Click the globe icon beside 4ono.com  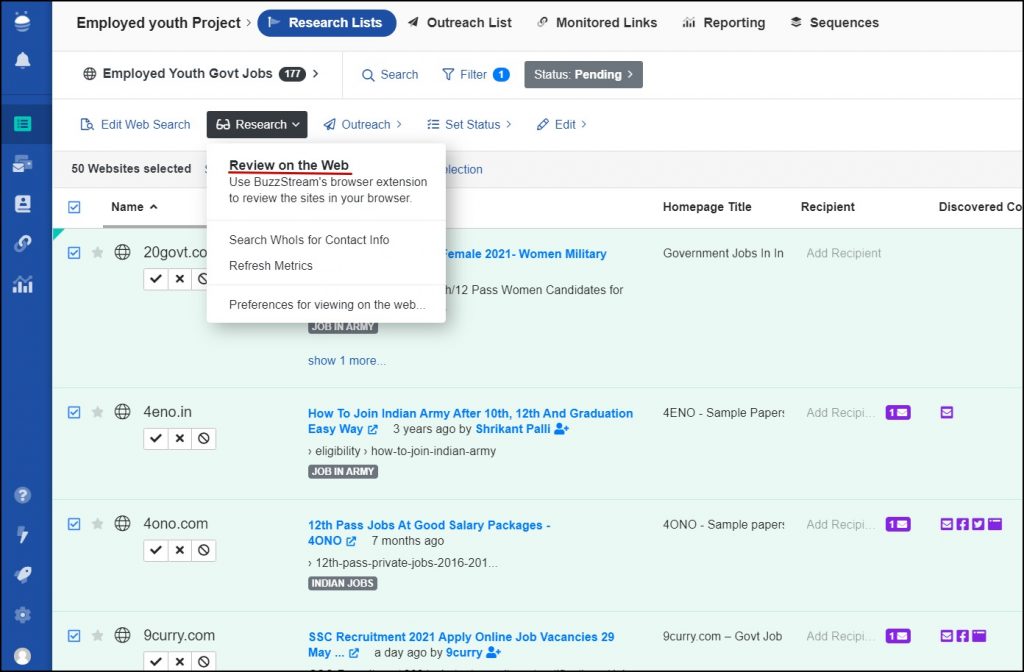(122, 523)
